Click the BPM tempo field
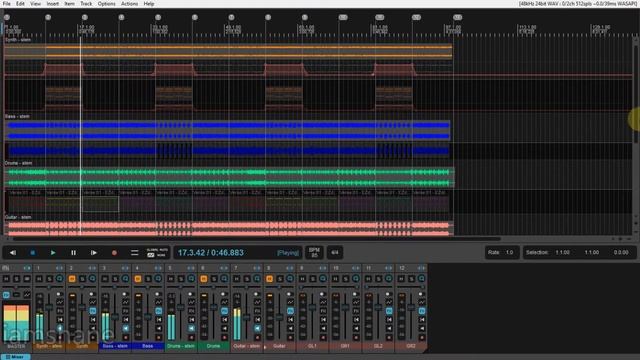 coord(314,252)
